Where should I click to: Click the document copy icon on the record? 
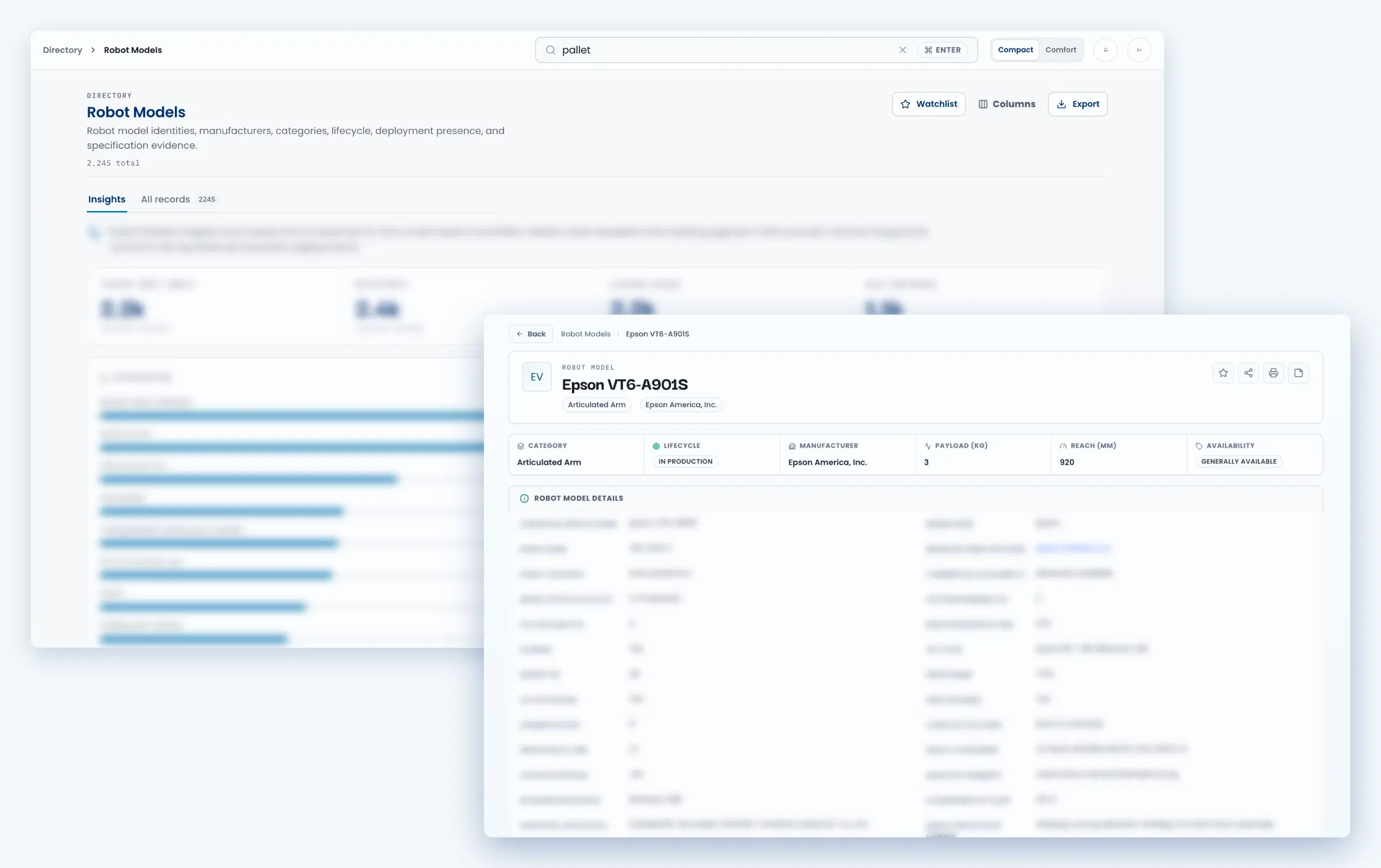(x=1299, y=373)
